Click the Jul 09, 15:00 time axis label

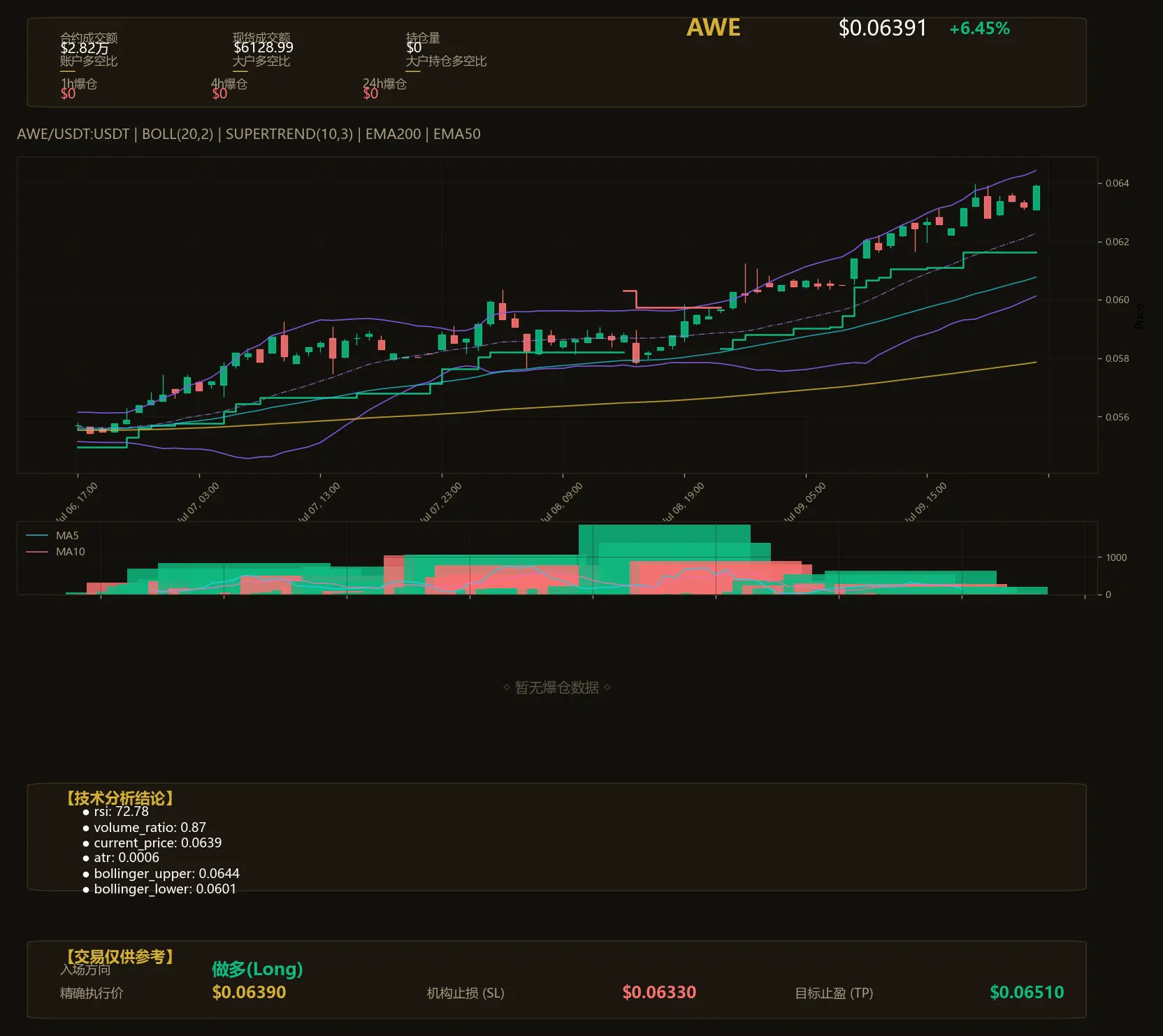pos(926,502)
